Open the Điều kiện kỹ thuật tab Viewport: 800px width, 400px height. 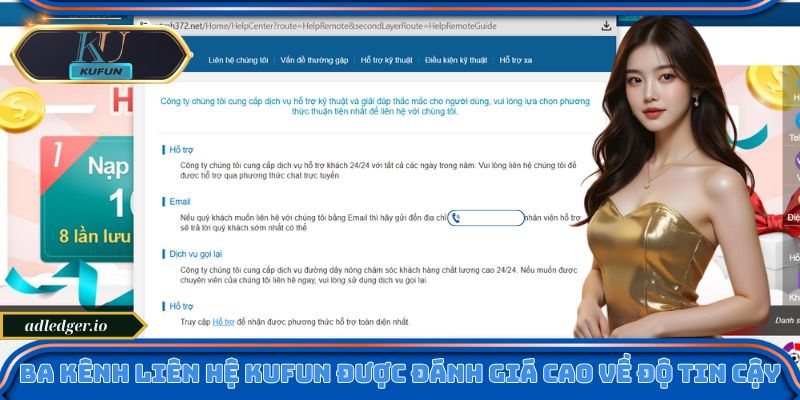click(455, 60)
